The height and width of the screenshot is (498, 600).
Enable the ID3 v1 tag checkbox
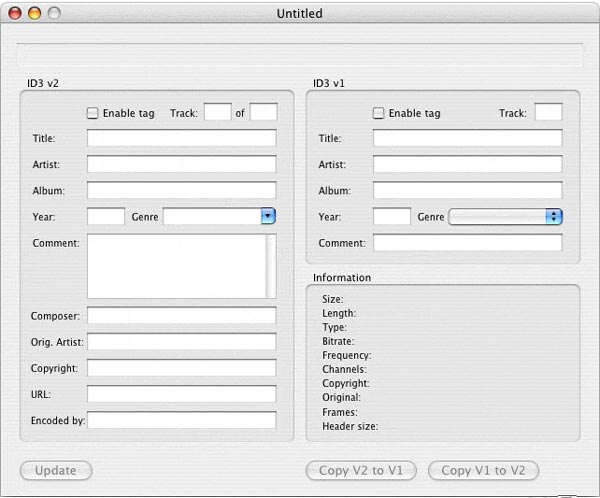378,113
